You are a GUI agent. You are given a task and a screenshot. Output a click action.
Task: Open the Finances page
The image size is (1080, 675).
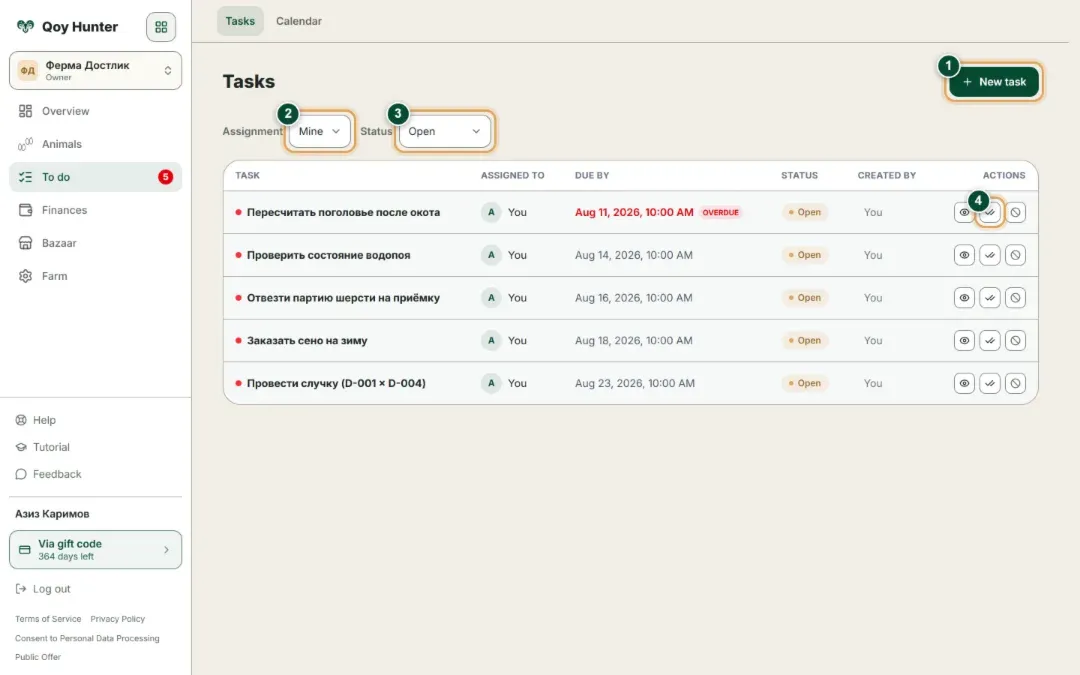[x=95, y=210]
